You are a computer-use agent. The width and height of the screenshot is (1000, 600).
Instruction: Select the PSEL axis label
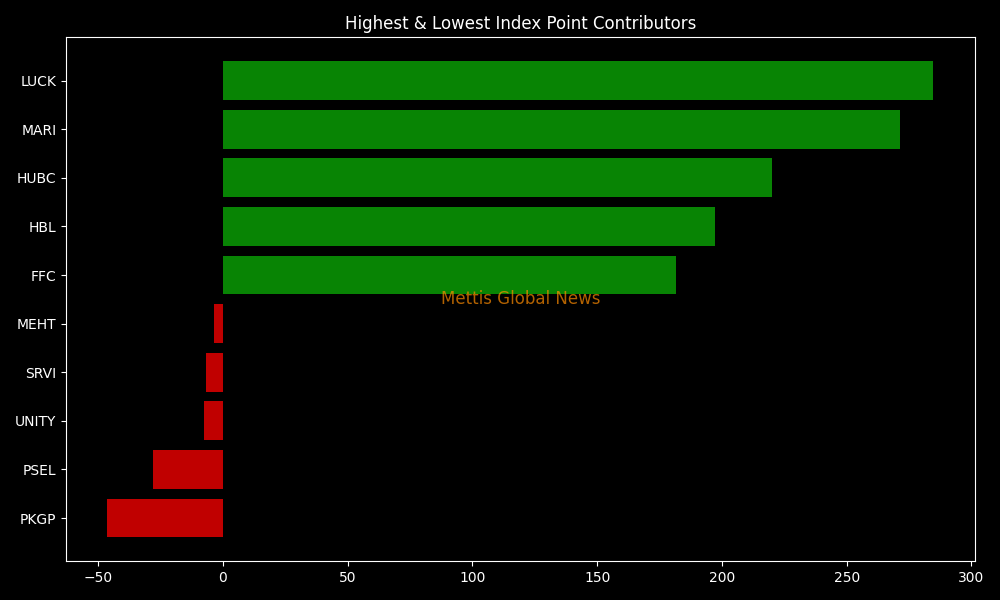39,470
